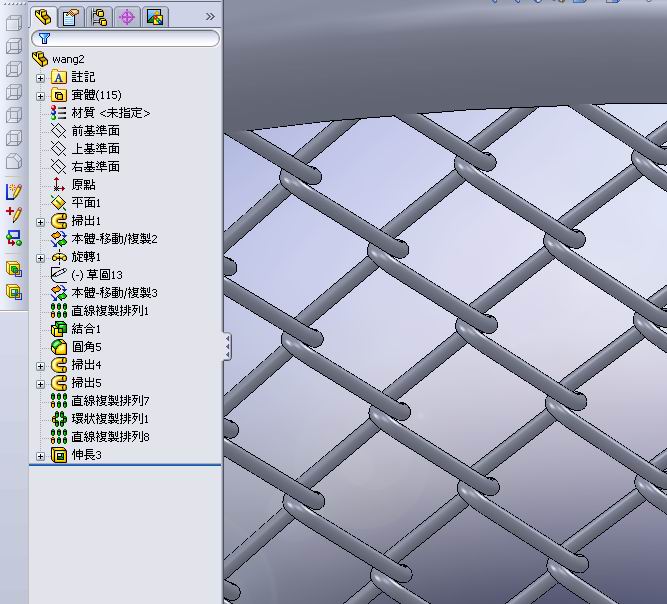
Task: Expand the 旋轉1 revolve feature
Action: coord(40,258)
